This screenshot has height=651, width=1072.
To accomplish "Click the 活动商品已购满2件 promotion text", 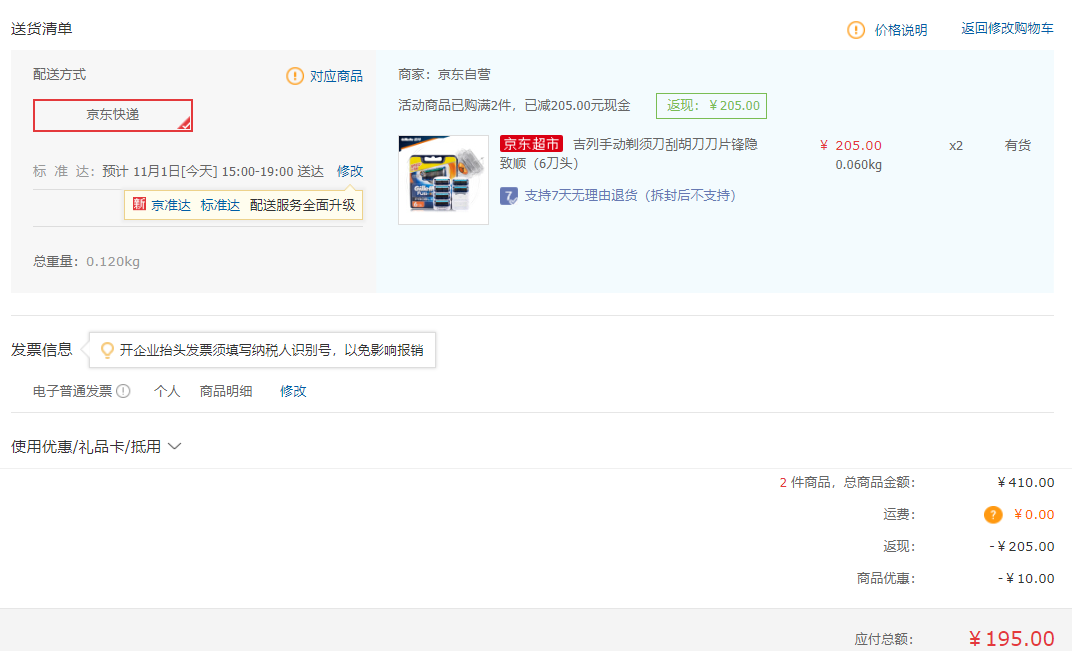I will tap(514, 105).
